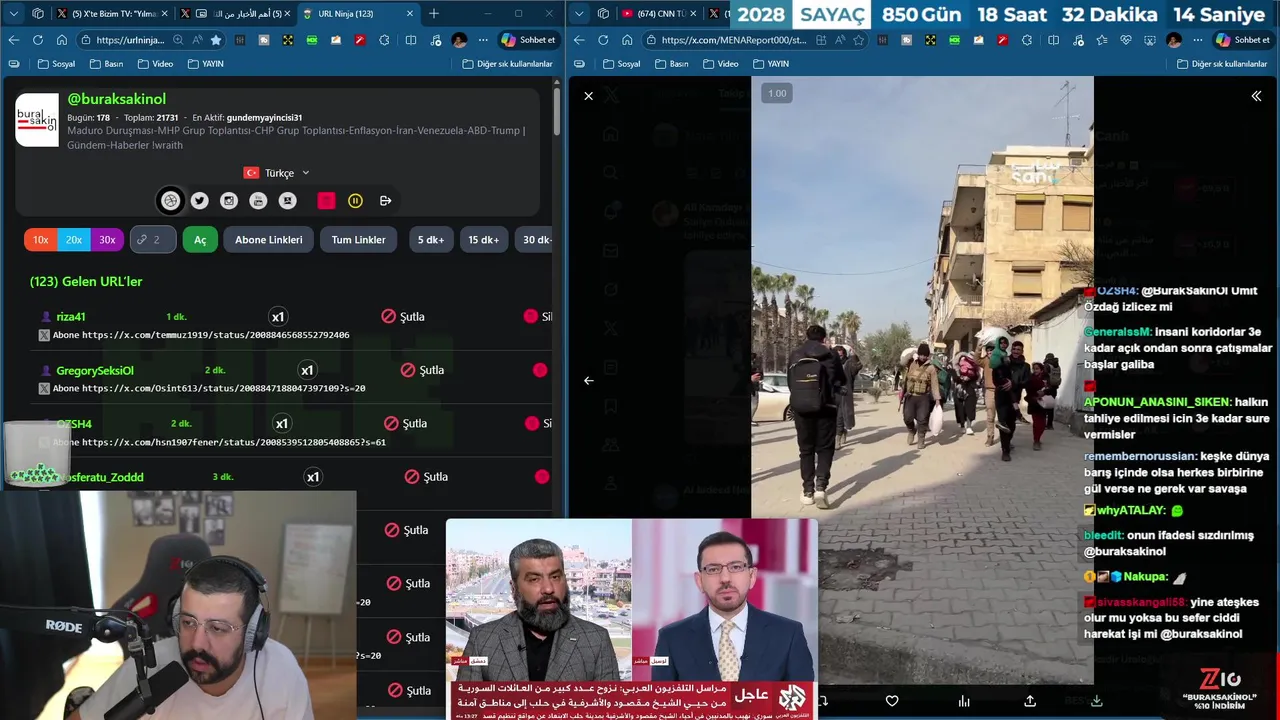The image size is (1280, 720).
Task: Open GregorySeksiOl's Osint613 status link
Action: click(224, 388)
